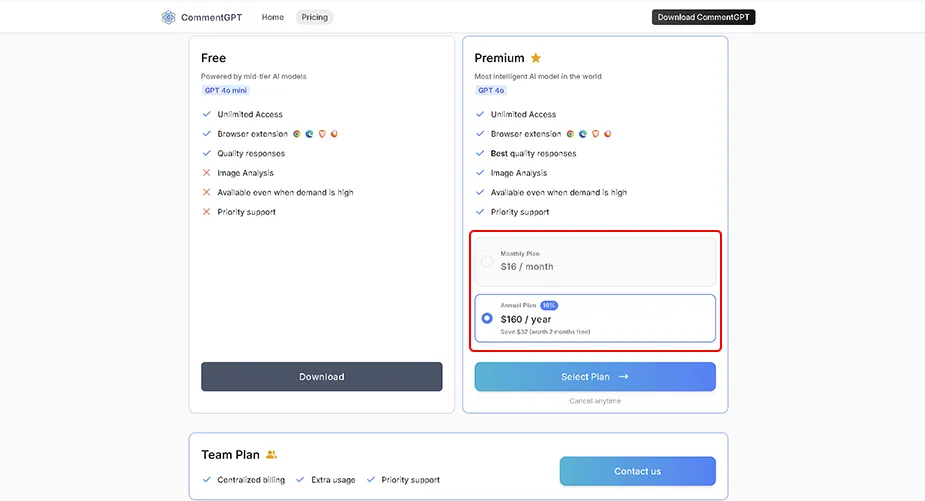Click the Team Plan heading
The image size is (925, 501).
[230, 454]
